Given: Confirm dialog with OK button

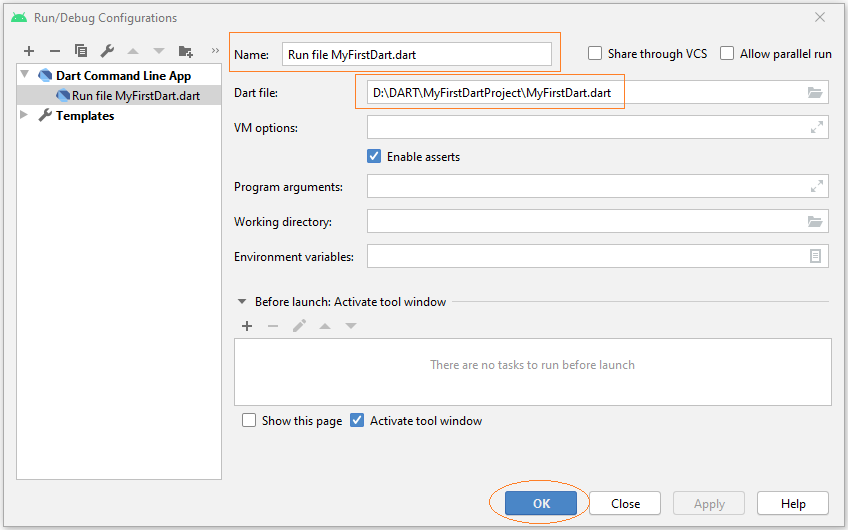Looking at the screenshot, I should click(x=541, y=504).
